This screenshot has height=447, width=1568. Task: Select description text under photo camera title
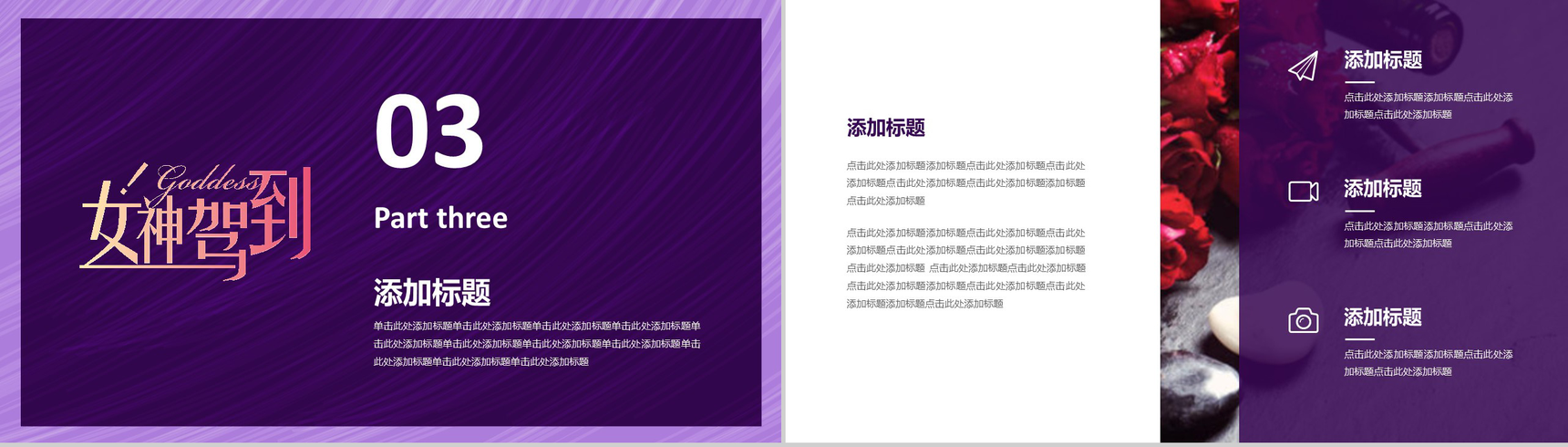click(1429, 363)
